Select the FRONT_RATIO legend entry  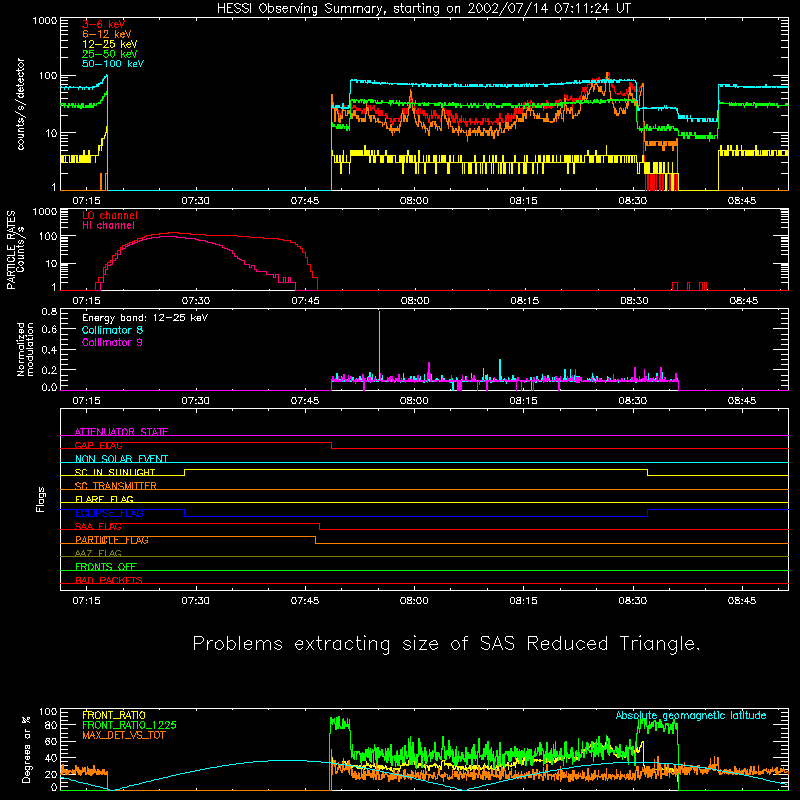[x=114, y=715]
